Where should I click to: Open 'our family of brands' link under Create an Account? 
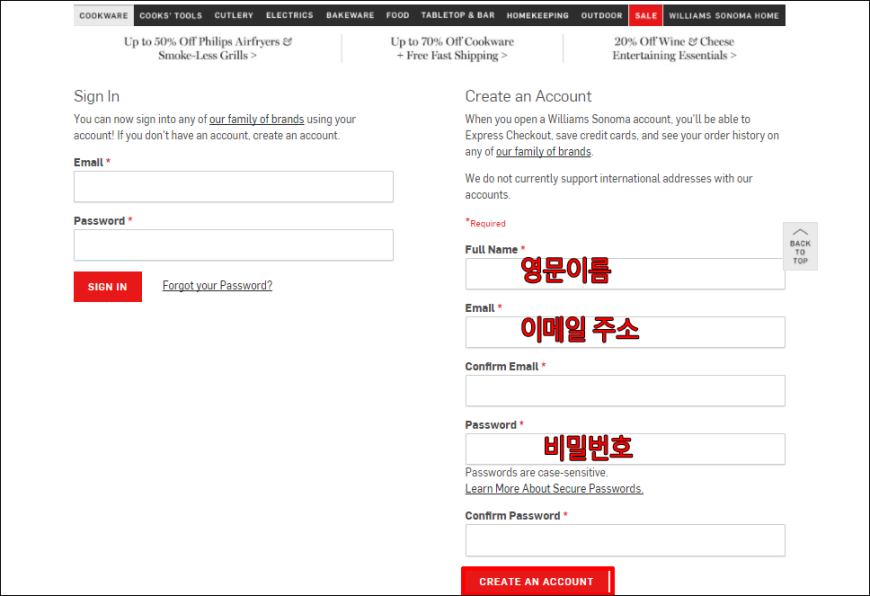tap(543, 151)
